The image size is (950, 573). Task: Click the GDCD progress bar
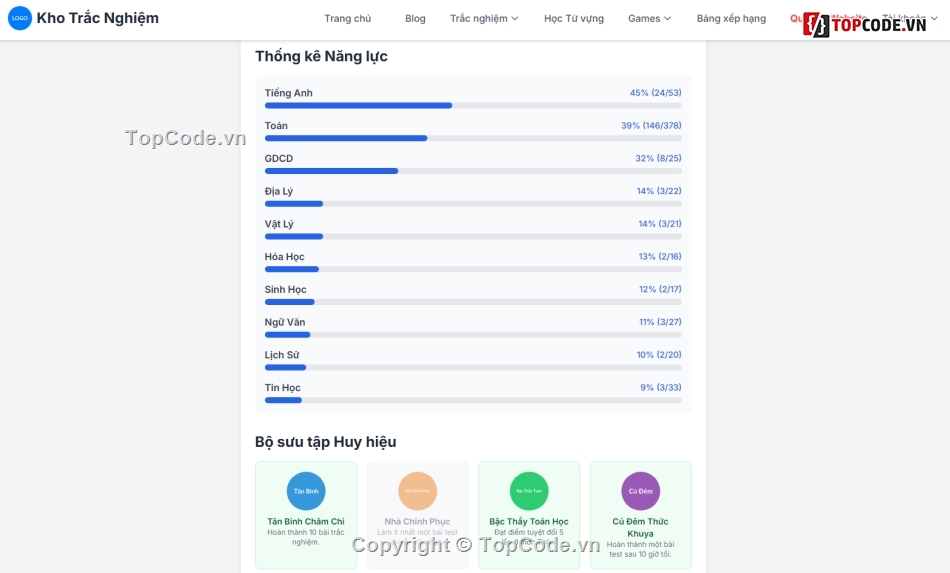click(x=473, y=171)
